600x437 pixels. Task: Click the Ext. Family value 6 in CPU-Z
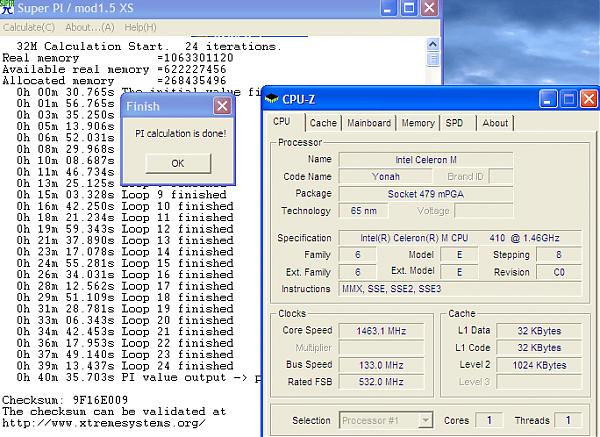[357, 272]
